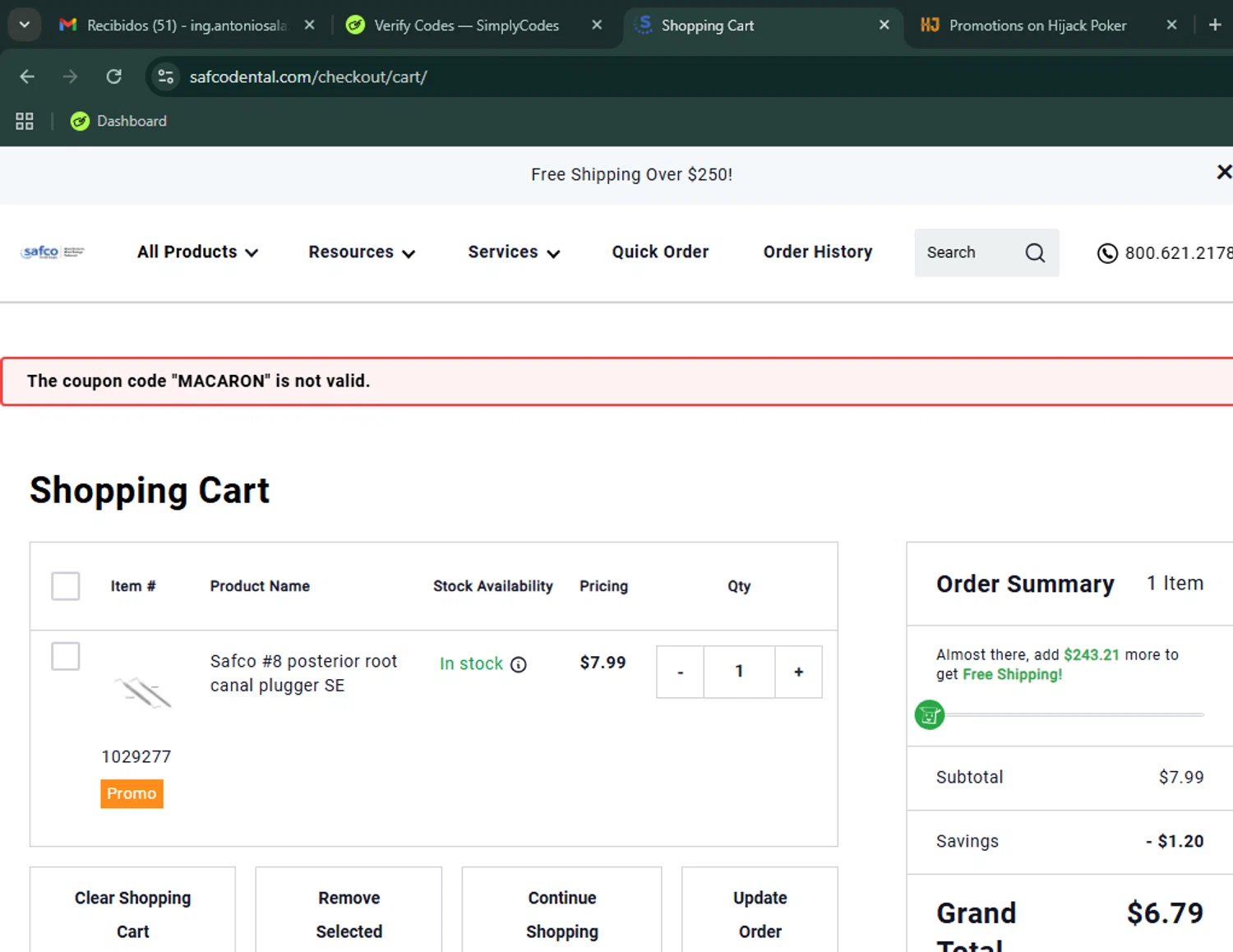Open a new browser tab
The width and height of the screenshot is (1233, 952).
pos(1215,25)
